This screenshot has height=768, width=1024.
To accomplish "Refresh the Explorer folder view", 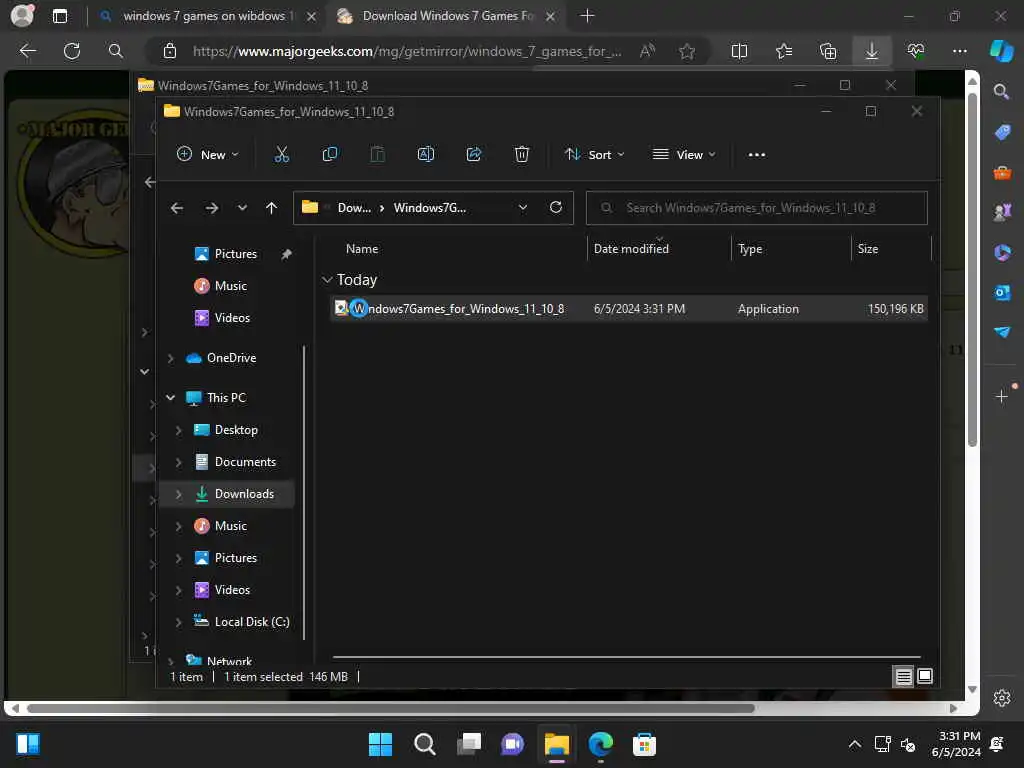I will point(556,207).
